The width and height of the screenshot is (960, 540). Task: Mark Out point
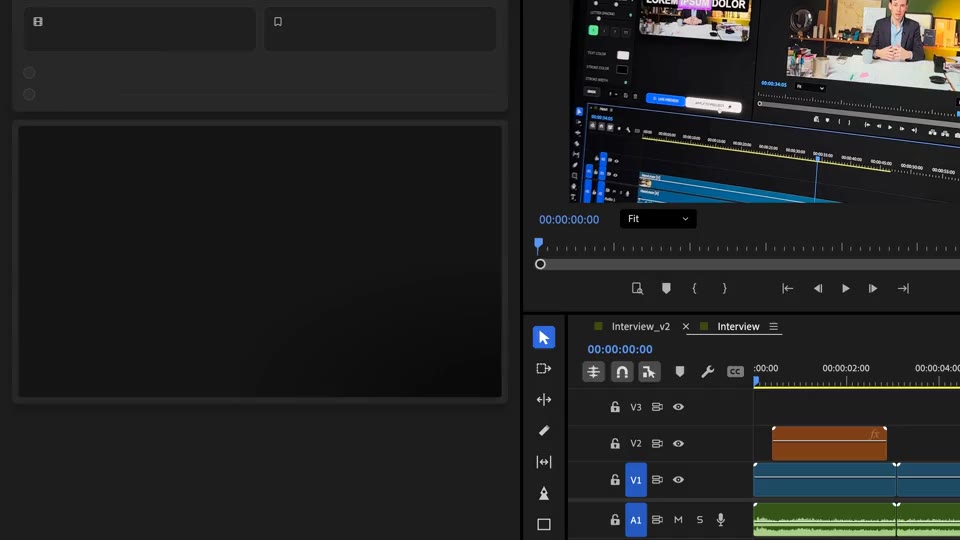724,288
